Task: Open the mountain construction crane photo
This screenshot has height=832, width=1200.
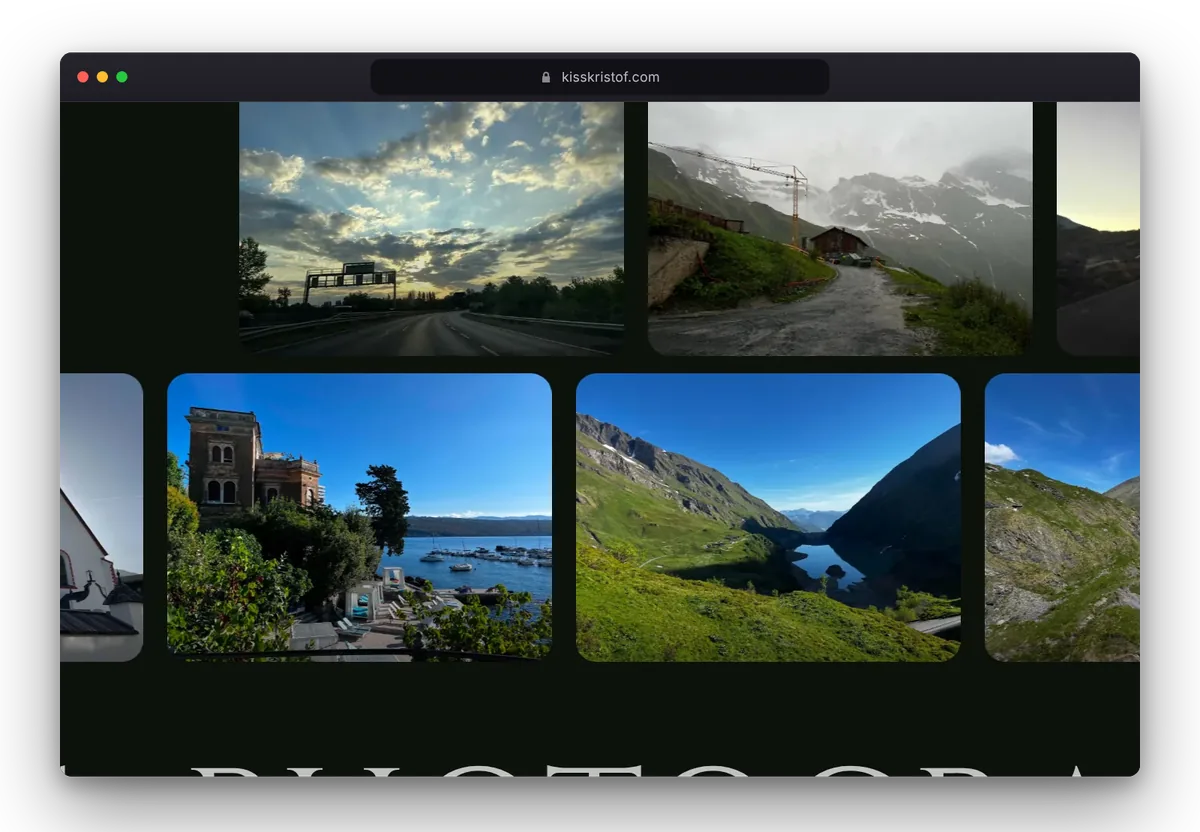Action: pyautogui.click(x=840, y=228)
